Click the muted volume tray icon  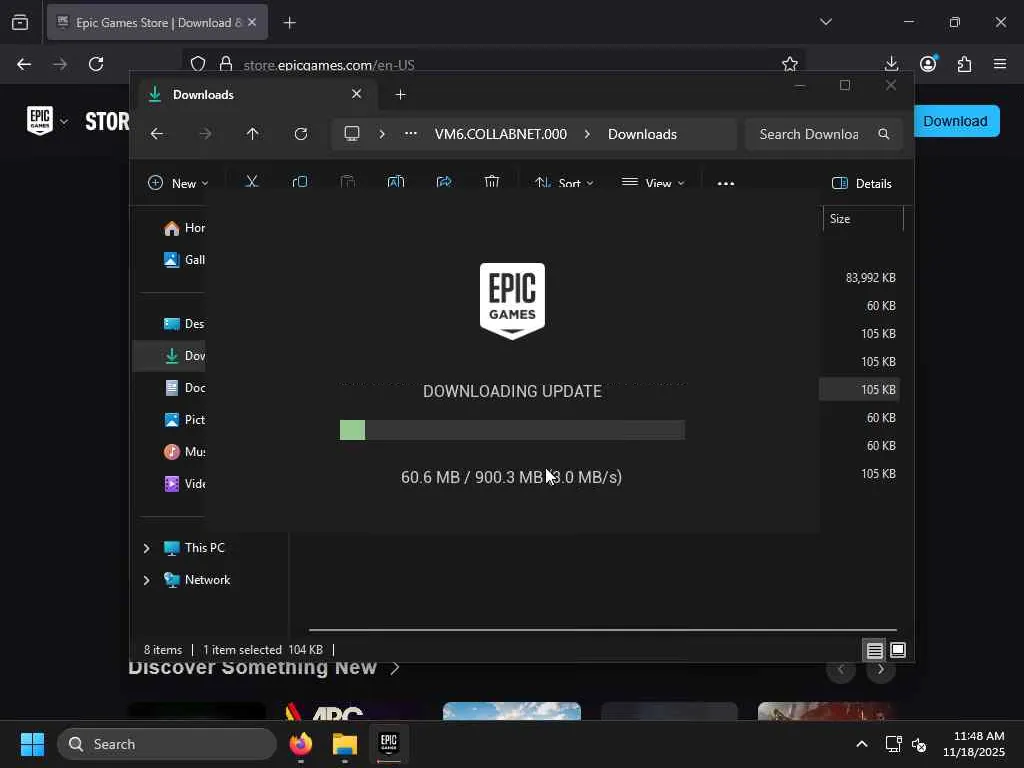(x=919, y=744)
